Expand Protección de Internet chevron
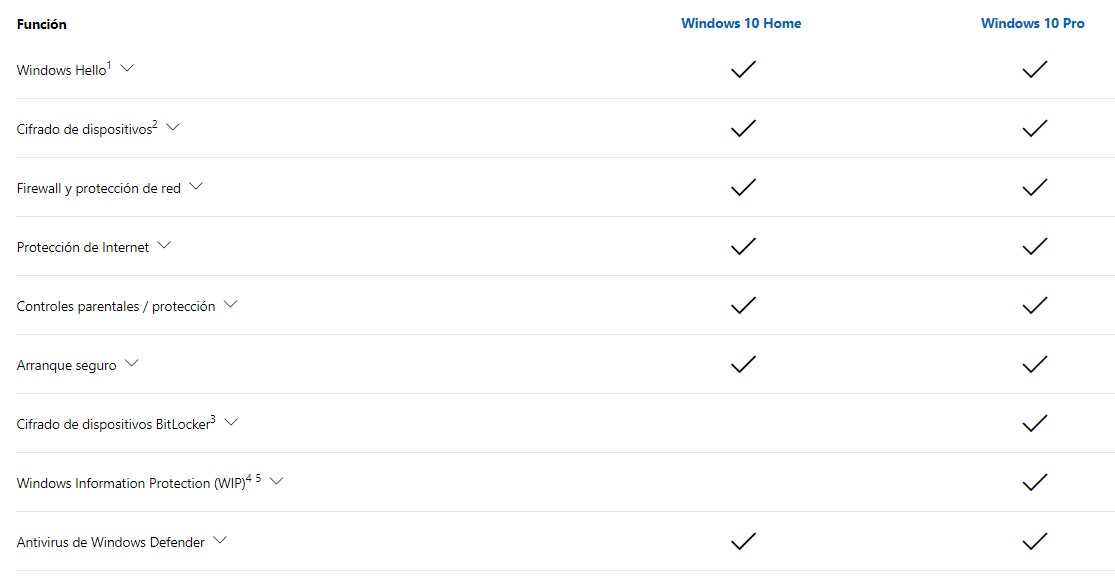Viewport: 1115px width, 584px height. 164,246
